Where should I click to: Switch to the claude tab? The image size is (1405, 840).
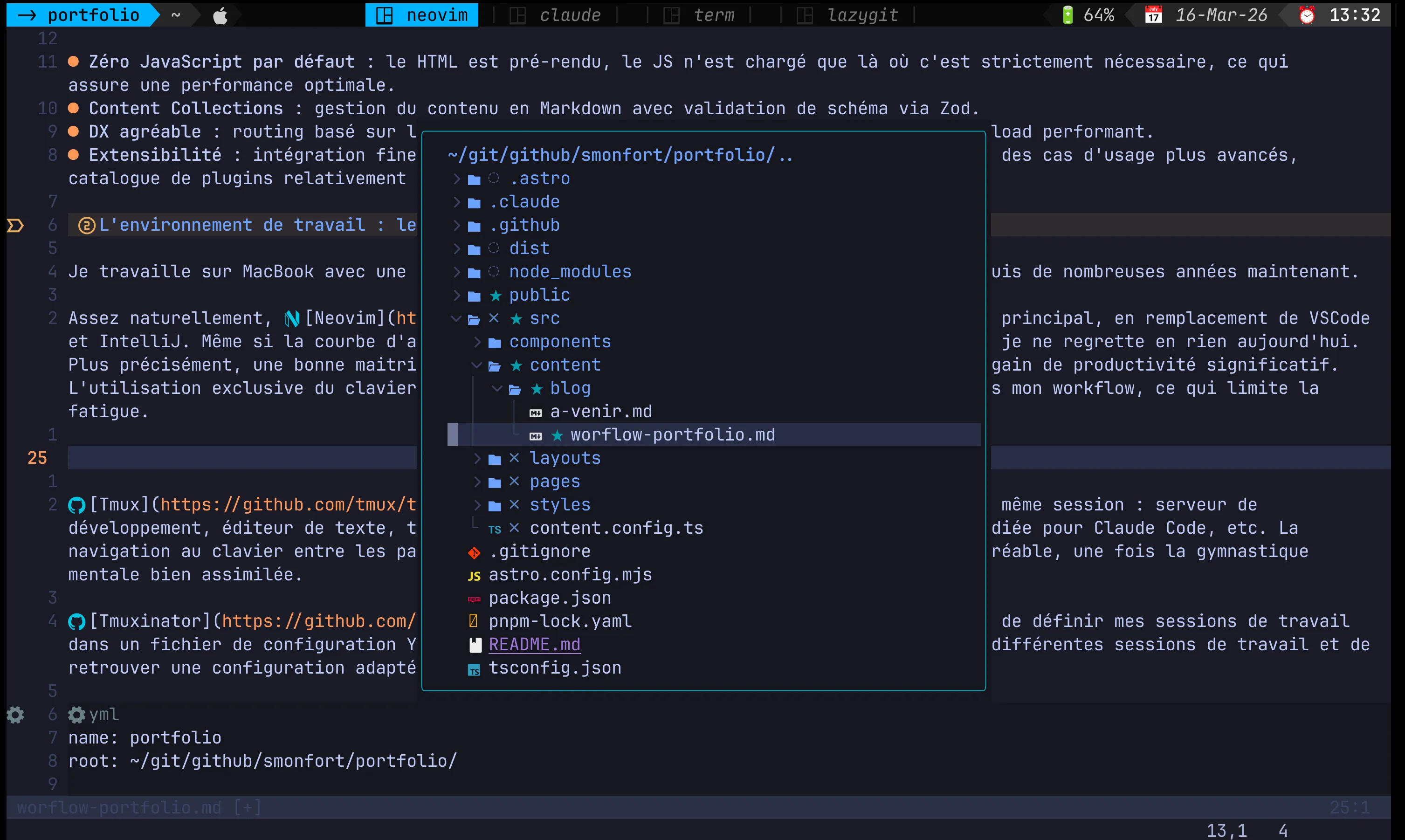click(x=570, y=15)
